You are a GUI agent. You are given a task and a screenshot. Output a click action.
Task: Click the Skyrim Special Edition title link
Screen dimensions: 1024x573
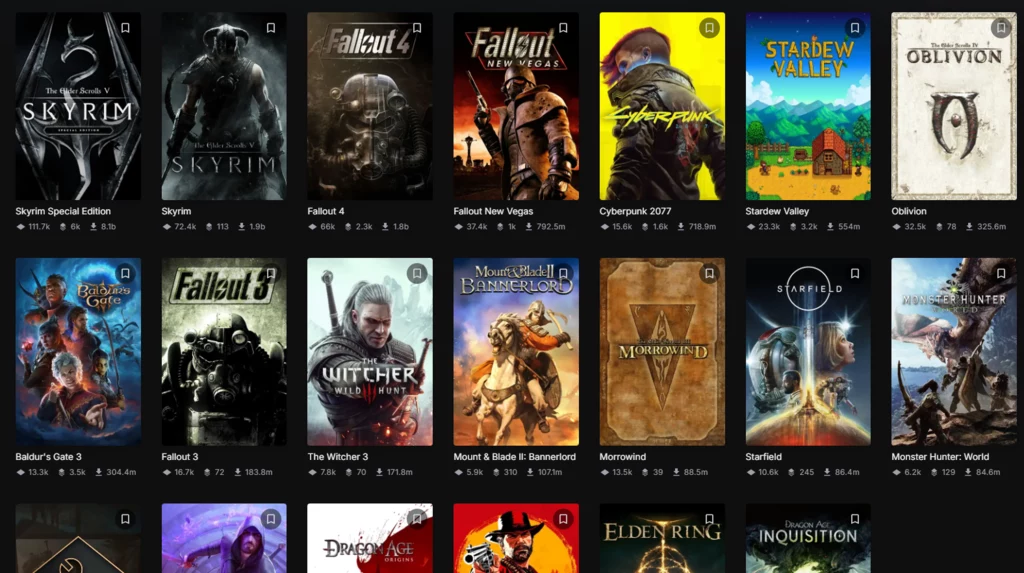[x=63, y=211]
